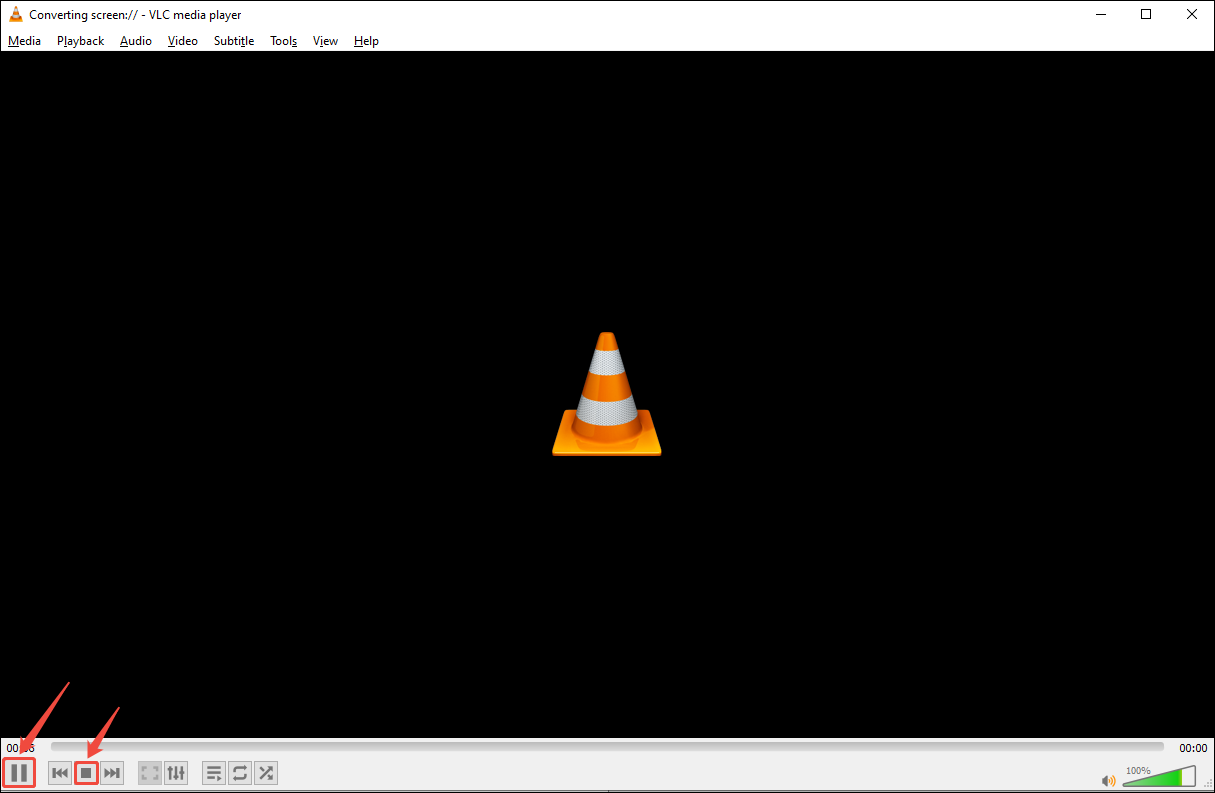Skip to the next media item
Viewport: 1215px width, 793px height.
point(112,772)
